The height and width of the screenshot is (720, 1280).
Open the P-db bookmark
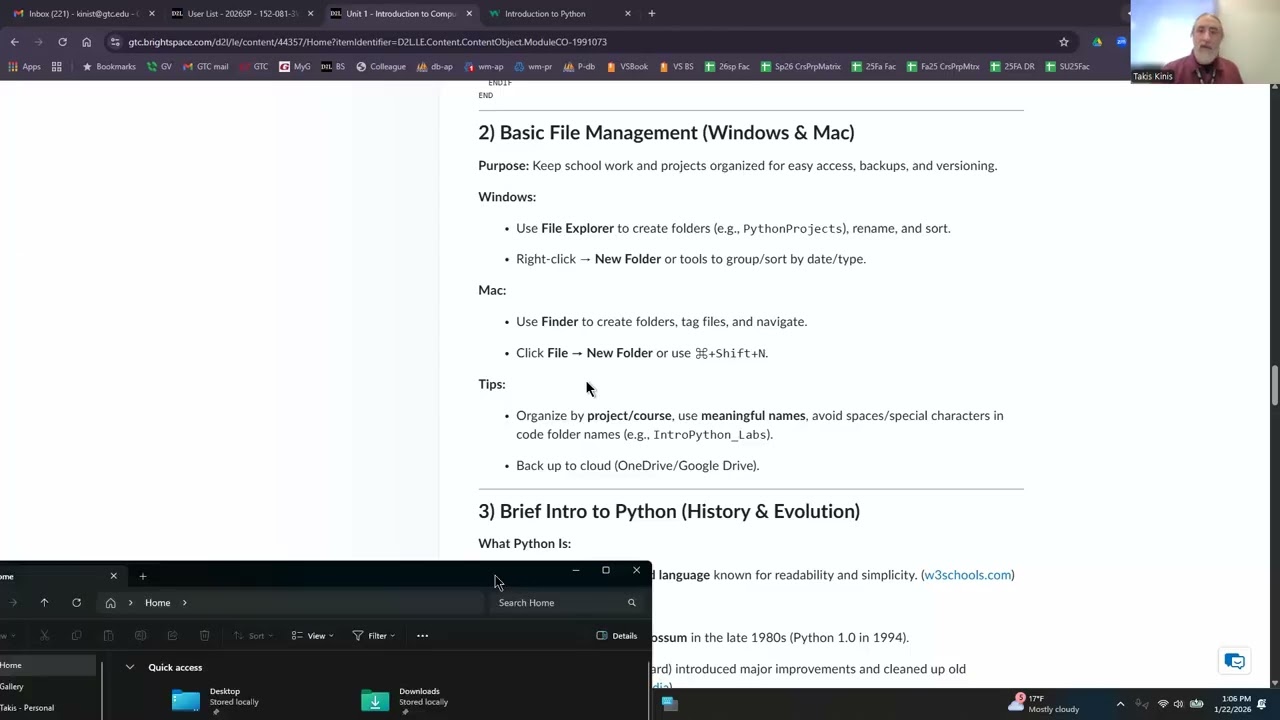pos(579,67)
